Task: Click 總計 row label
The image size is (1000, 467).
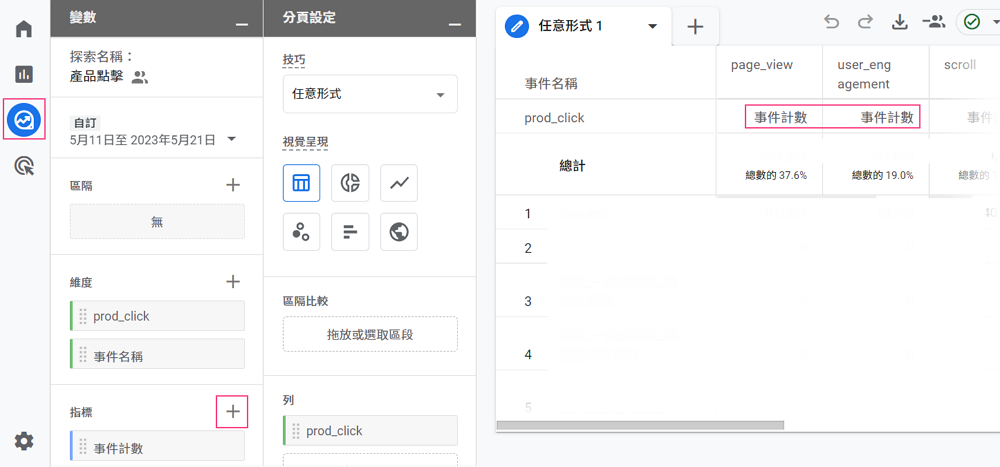Action: click(572, 167)
